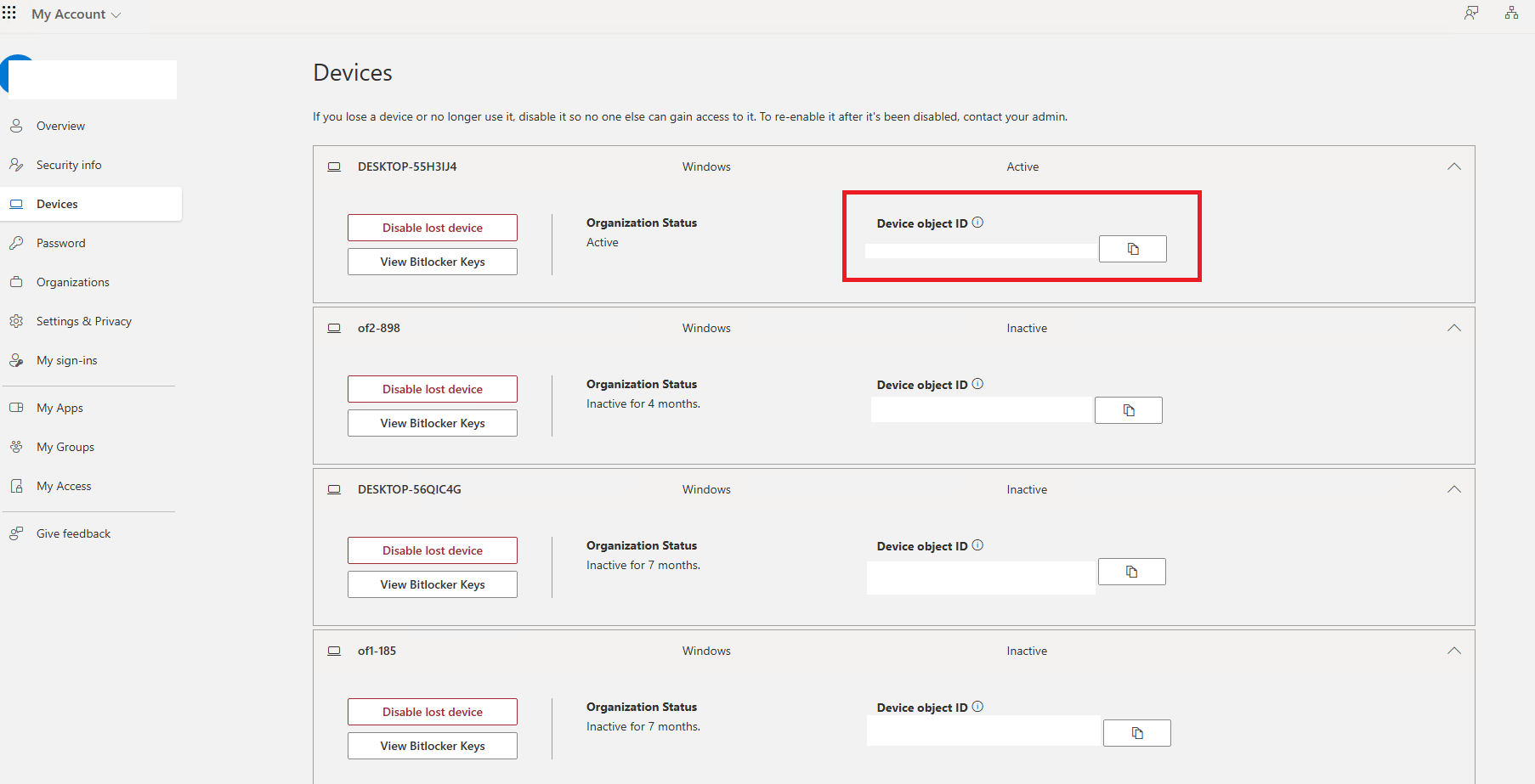This screenshot has height=784, width=1535.
Task: Click the laptop icon for DESKTOP-56QIC4G
Action: pyautogui.click(x=334, y=489)
